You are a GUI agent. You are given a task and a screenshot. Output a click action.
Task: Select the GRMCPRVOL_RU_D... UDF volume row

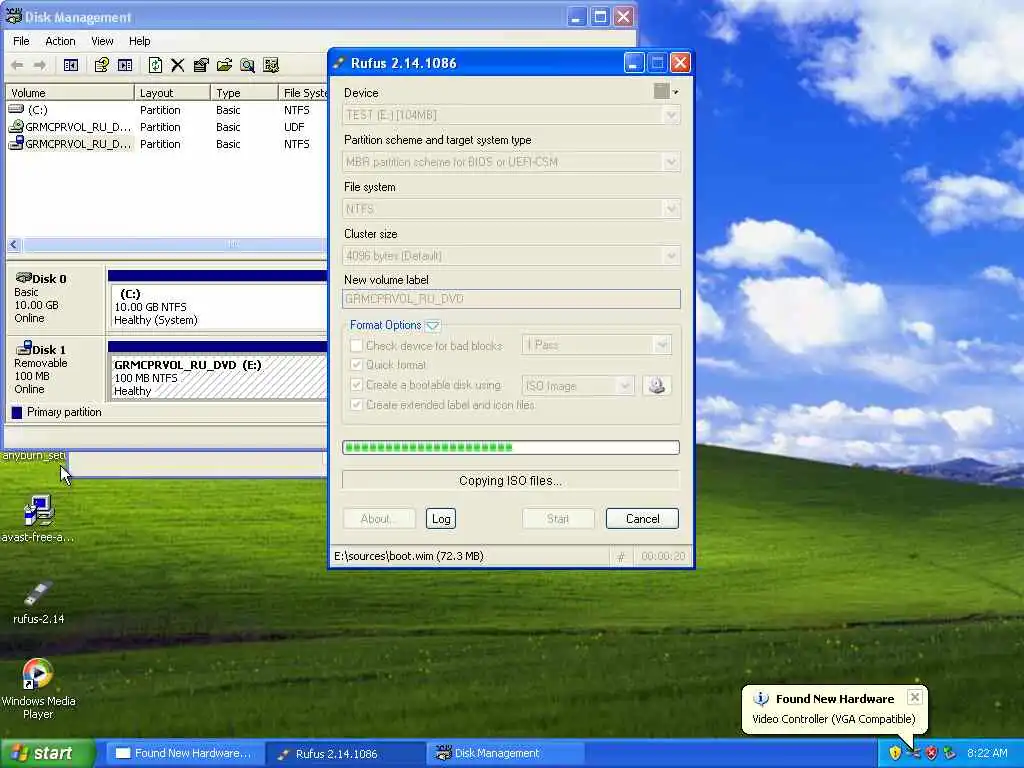[166, 127]
